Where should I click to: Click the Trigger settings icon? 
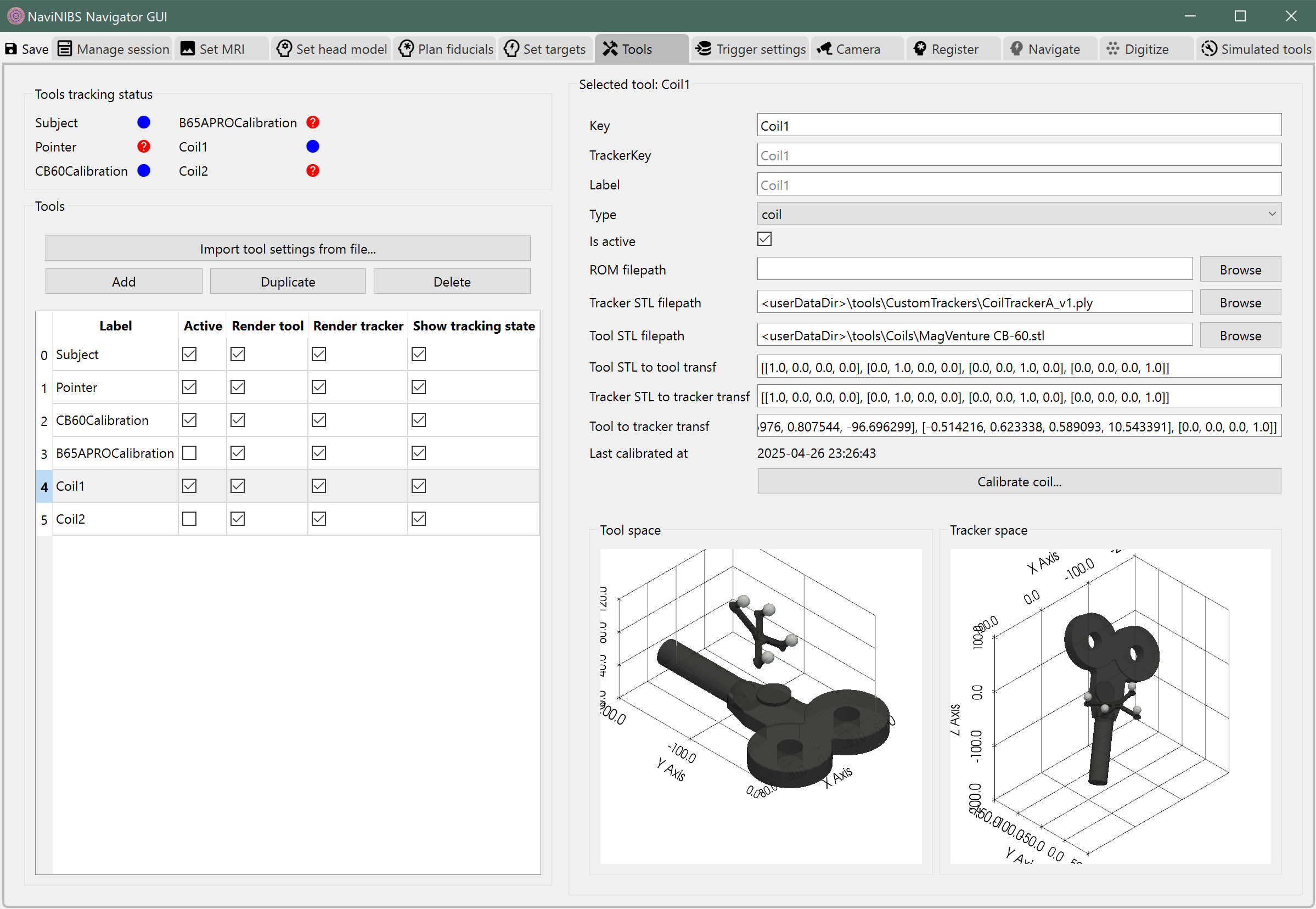pos(704,49)
